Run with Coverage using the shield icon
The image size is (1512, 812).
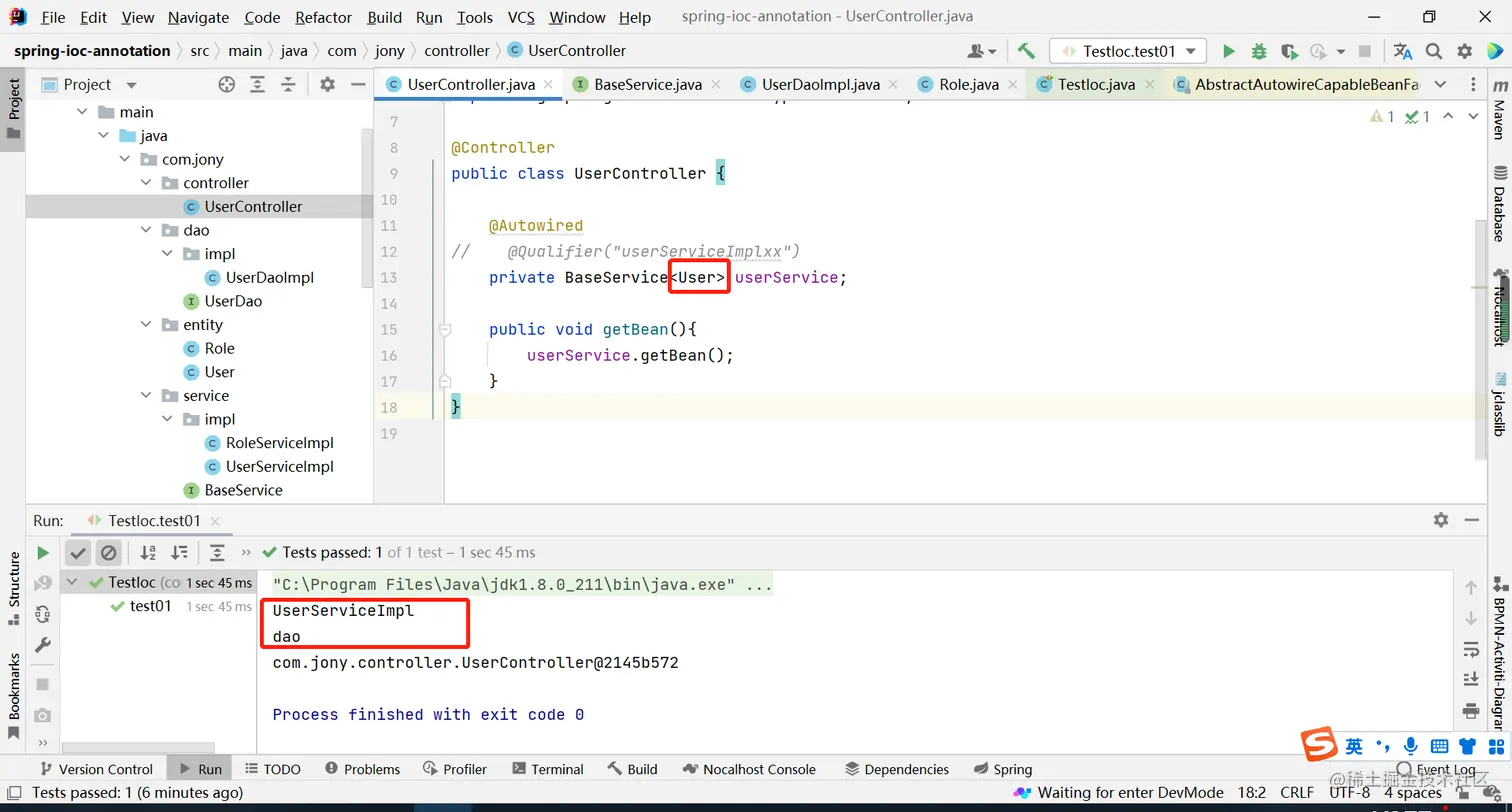(x=1289, y=51)
